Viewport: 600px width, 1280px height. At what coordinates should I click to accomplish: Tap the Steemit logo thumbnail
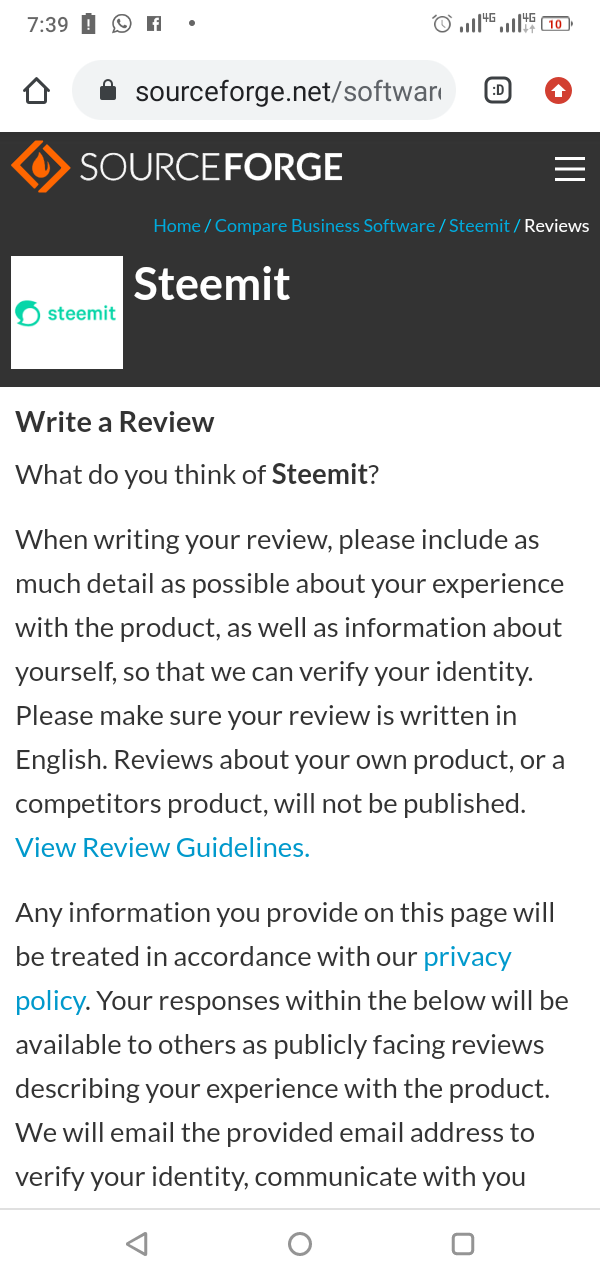tap(67, 313)
